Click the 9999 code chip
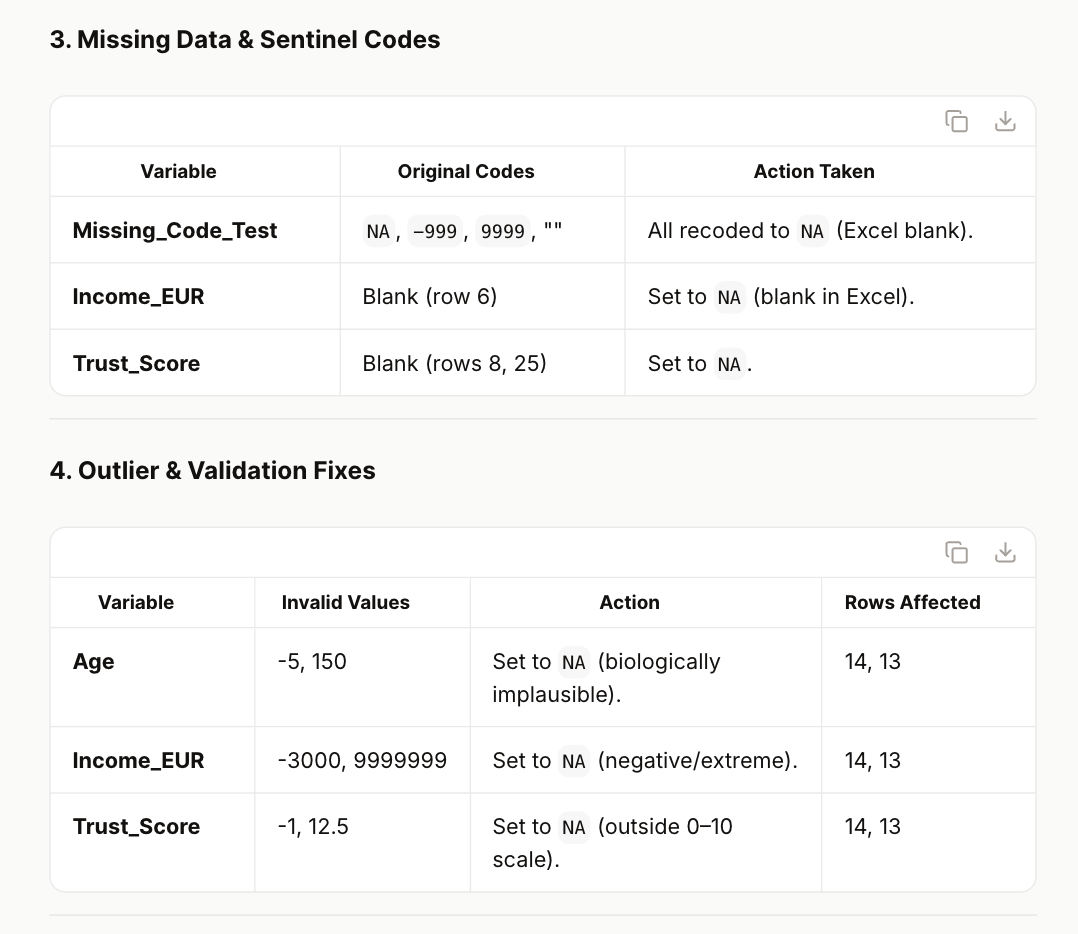The width and height of the screenshot is (1078, 934). [502, 231]
